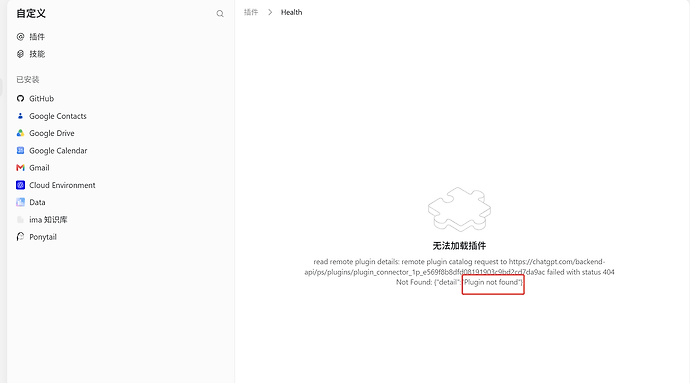Click the Data plugin icon
The width and height of the screenshot is (690, 383).
[x=20, y=202]
